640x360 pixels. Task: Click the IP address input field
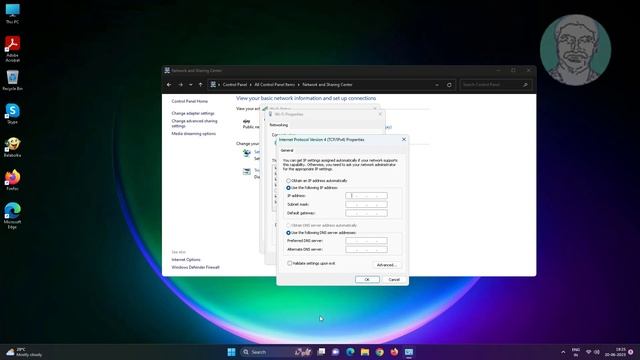[x=366, y=196]
